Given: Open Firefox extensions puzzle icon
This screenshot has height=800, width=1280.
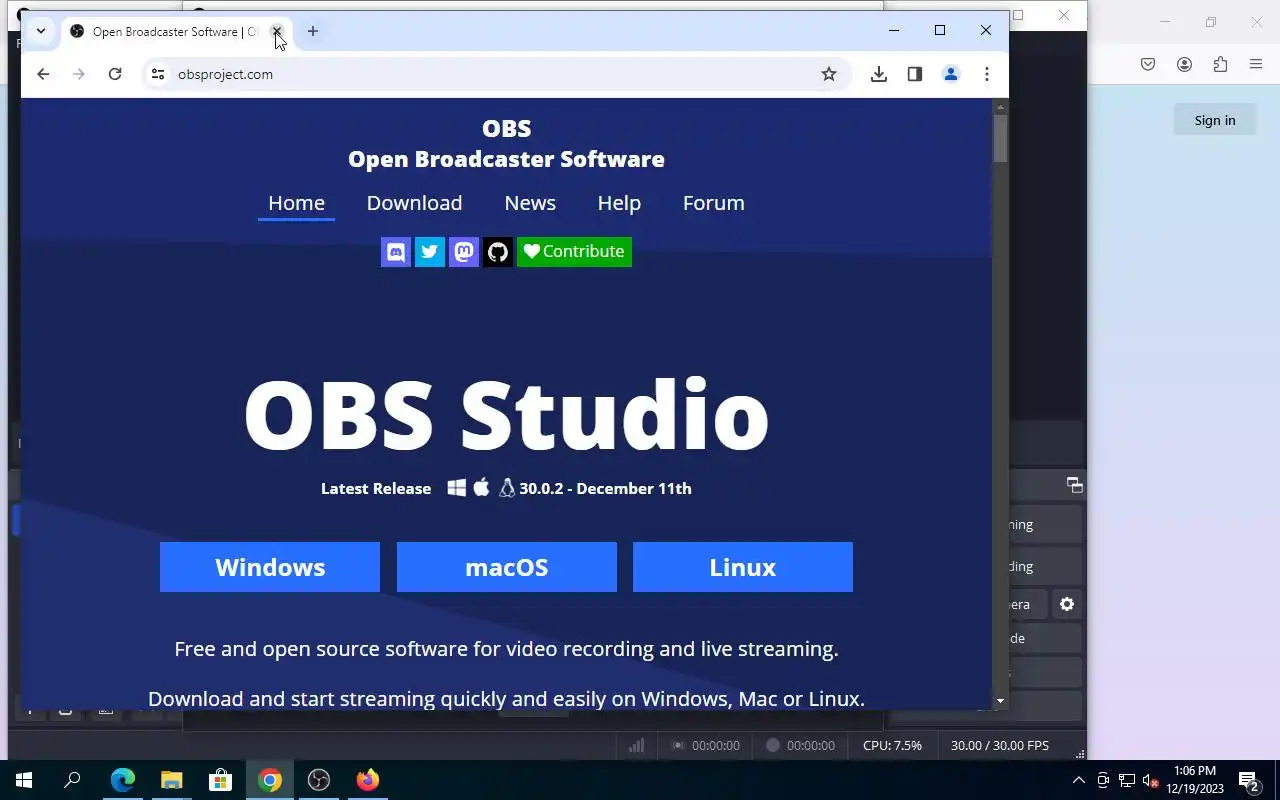Looking at the screenshot, I should (1220, 64).
